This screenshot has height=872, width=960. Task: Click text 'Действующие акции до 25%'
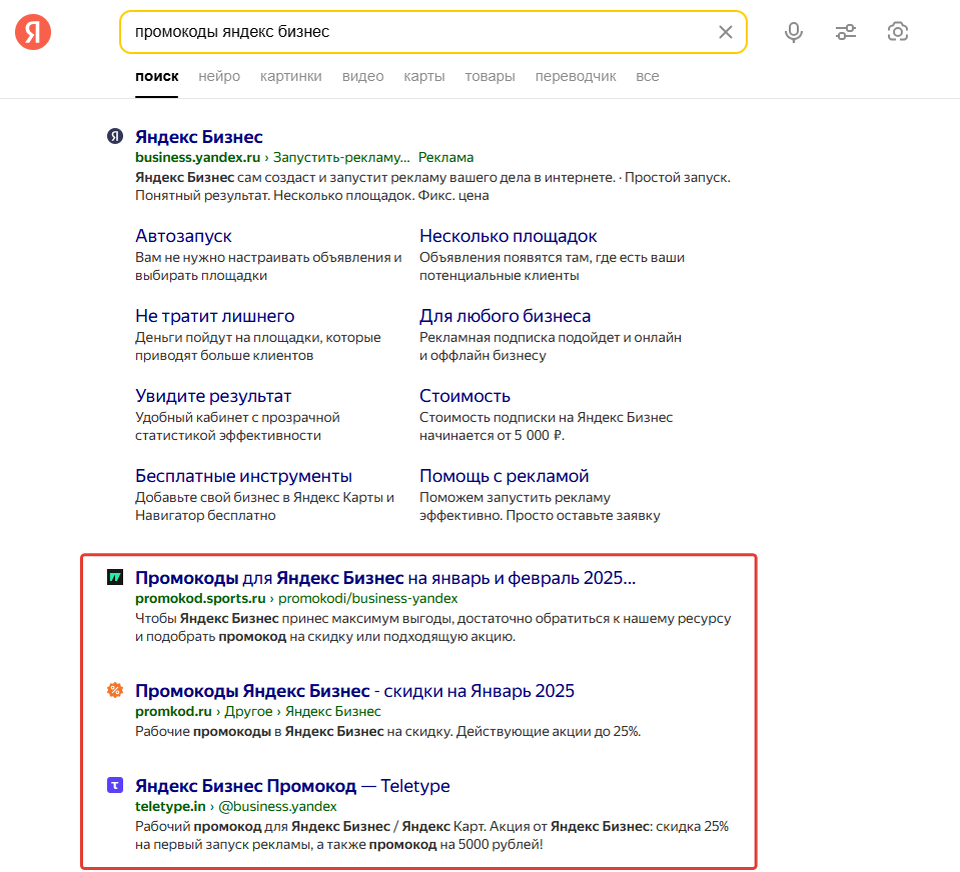[547, 731]
